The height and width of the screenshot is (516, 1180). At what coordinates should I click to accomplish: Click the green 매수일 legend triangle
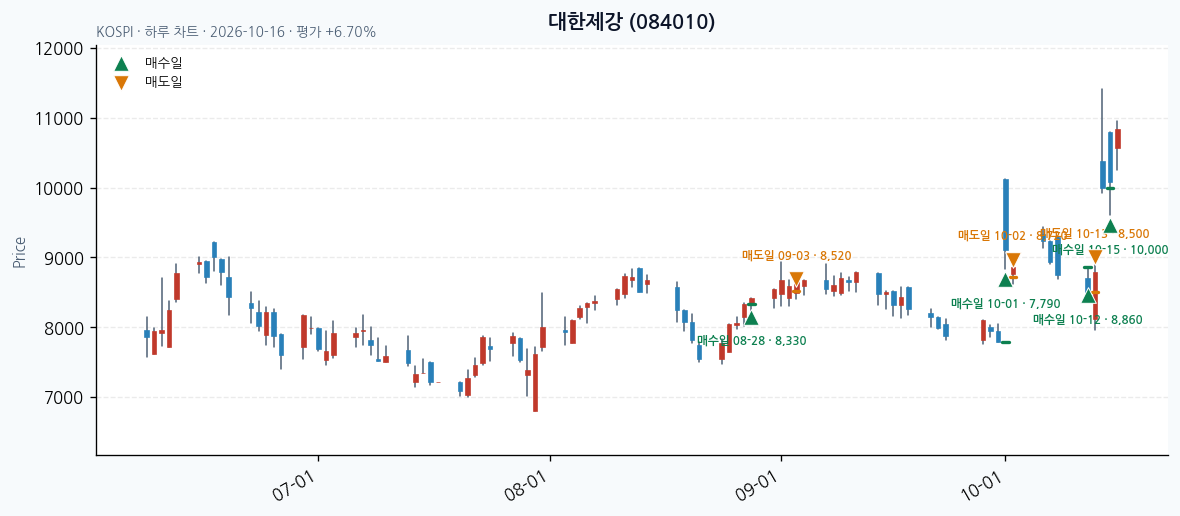tap(121, 64)
